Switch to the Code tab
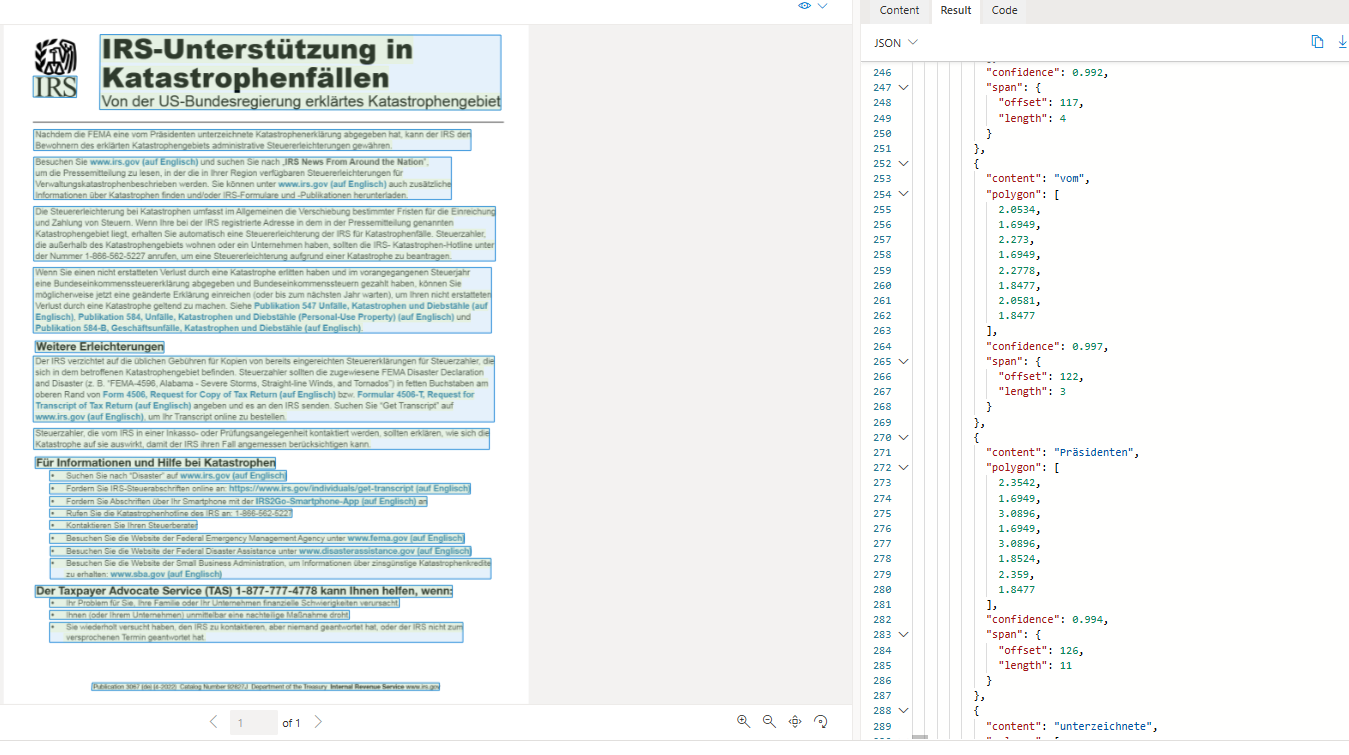The height and width of the screenshot is (755, 1349). pyautogui.click(x=1004, y=10)
